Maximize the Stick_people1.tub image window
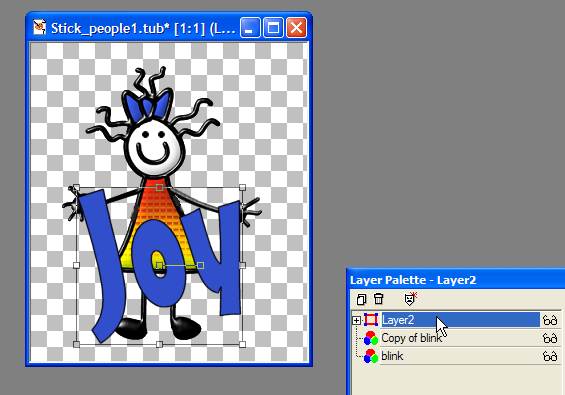 click(273, 27)
